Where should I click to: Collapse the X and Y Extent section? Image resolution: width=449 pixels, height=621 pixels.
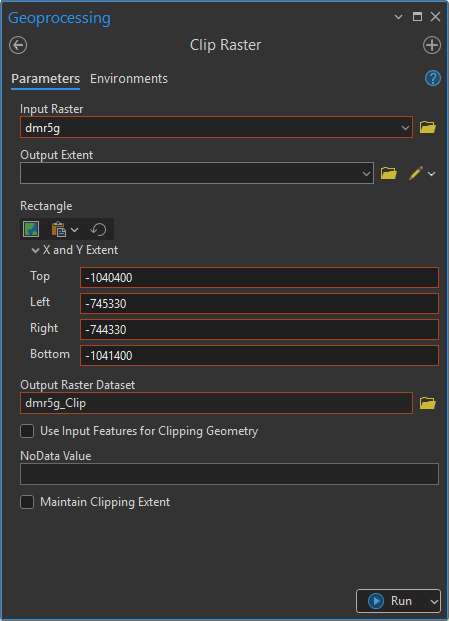pos(35,250)
